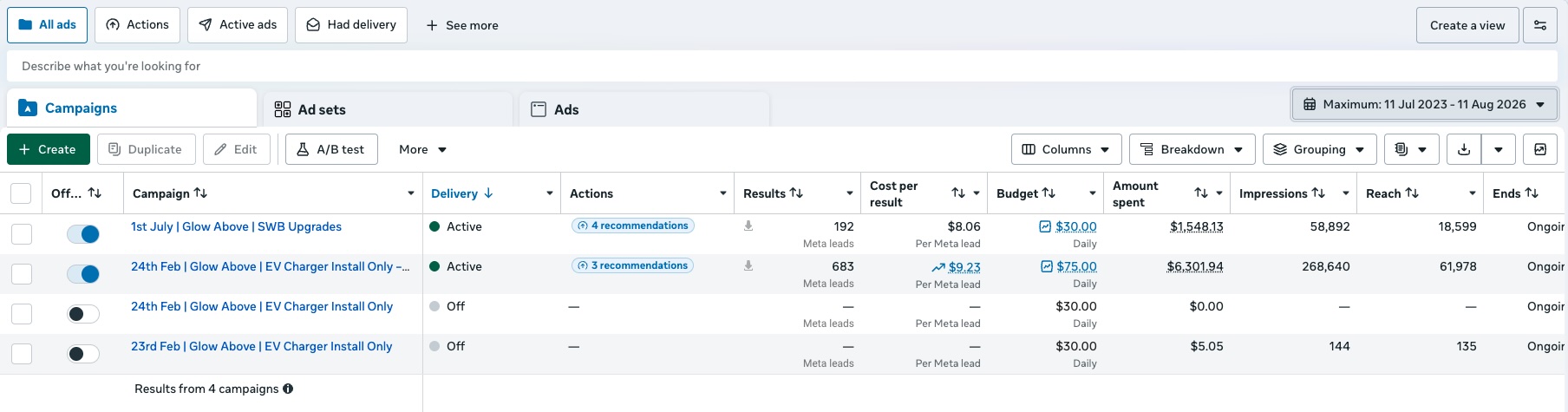Open Delivery column options caret

click(x=550, y=193)
